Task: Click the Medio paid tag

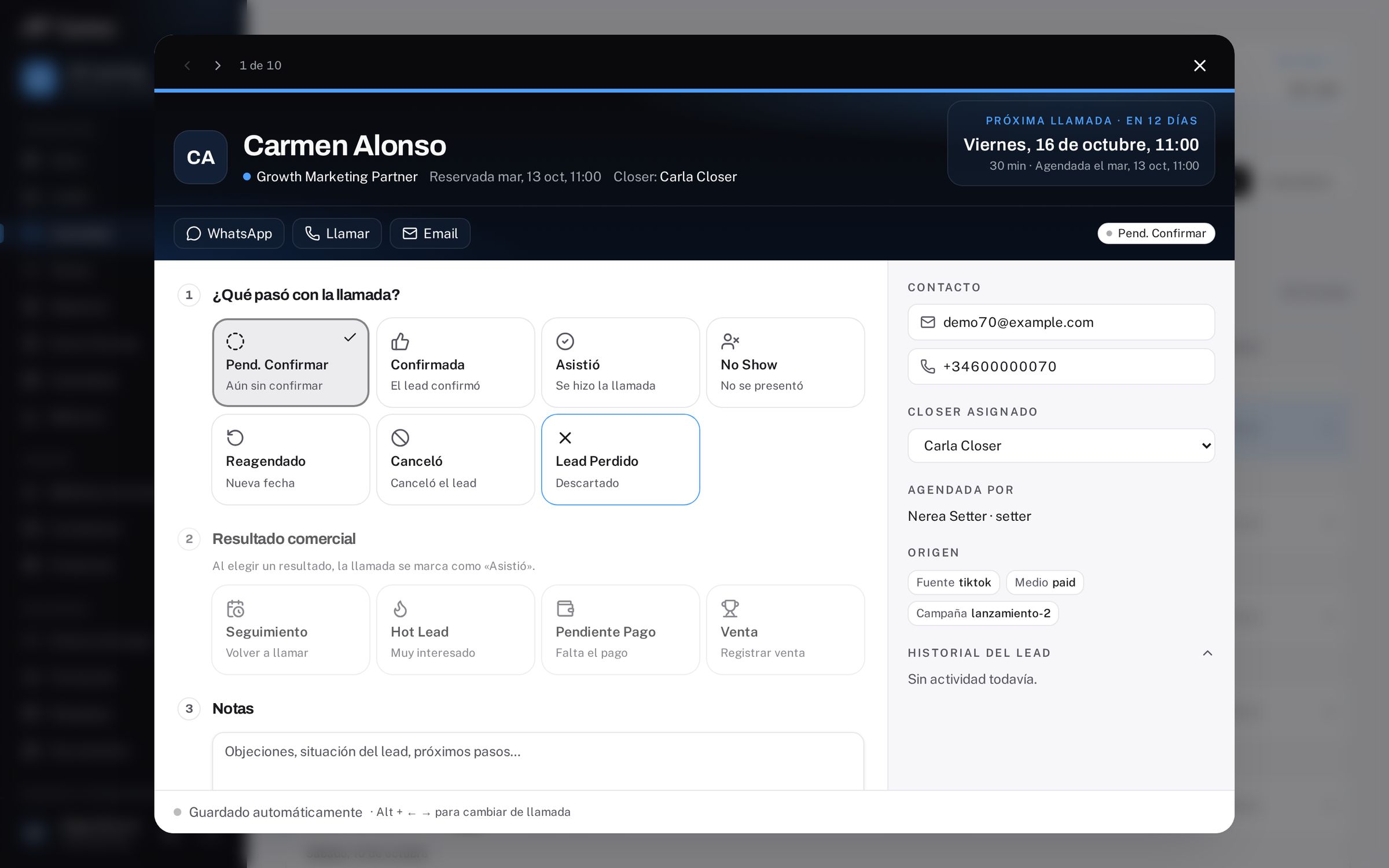Action: (x=1045, y=582)
